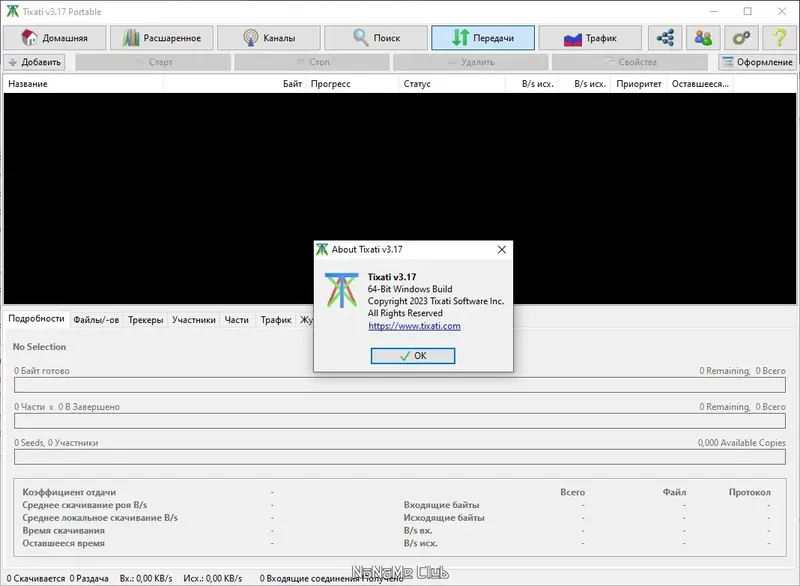
Task: Open the Трафик bandwidth section
Action: [x=590, y=38]
